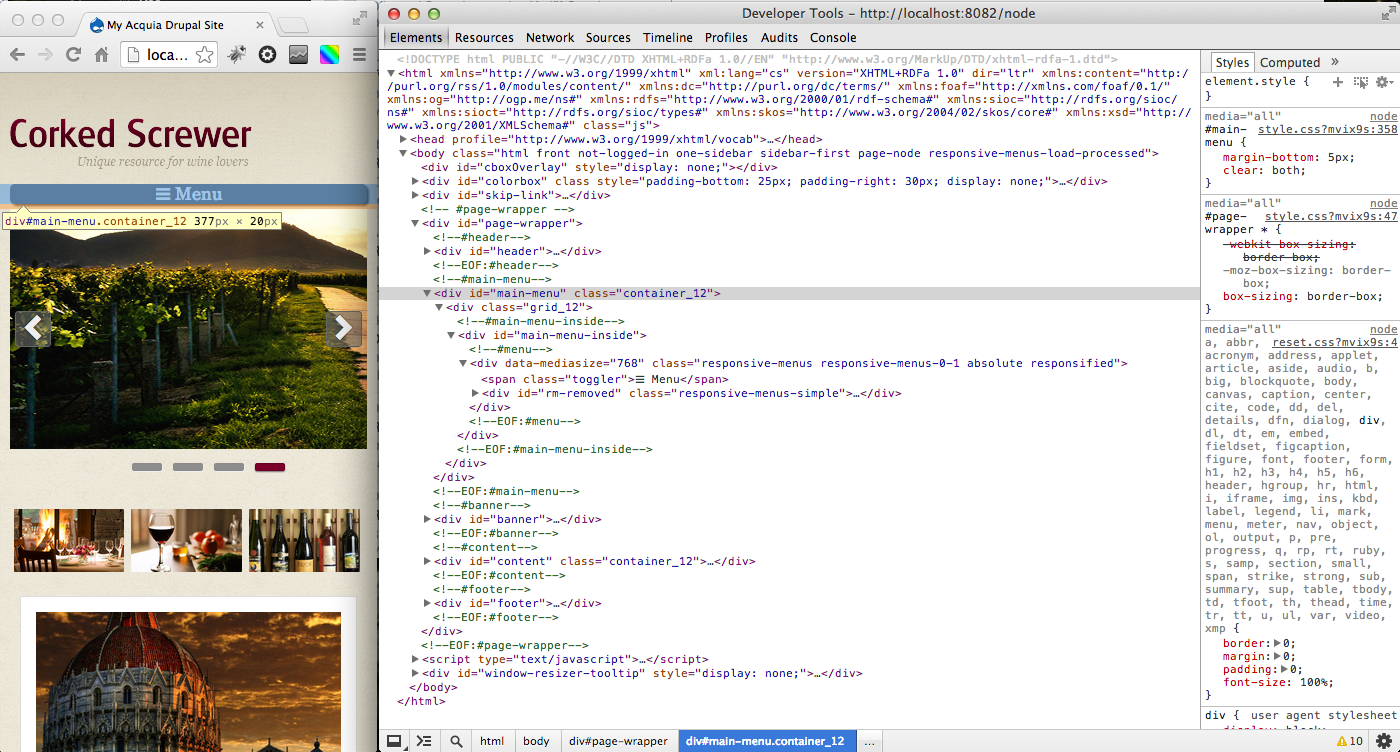Select the first slideshow pager dot
Image resolution: width=1400 pixels, height=752 pixels.
point(147,467)
